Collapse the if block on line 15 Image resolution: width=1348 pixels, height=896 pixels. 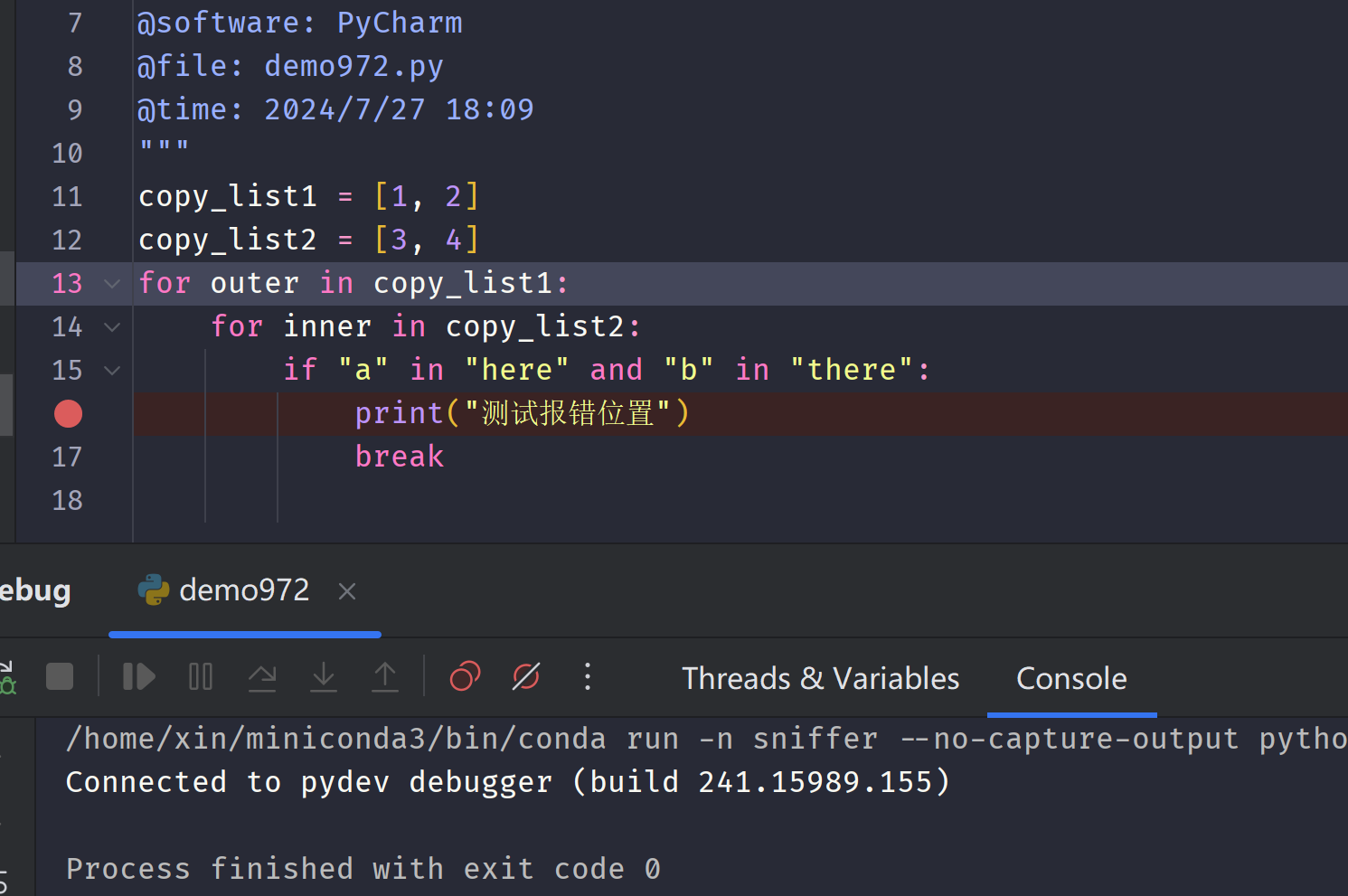112,371
